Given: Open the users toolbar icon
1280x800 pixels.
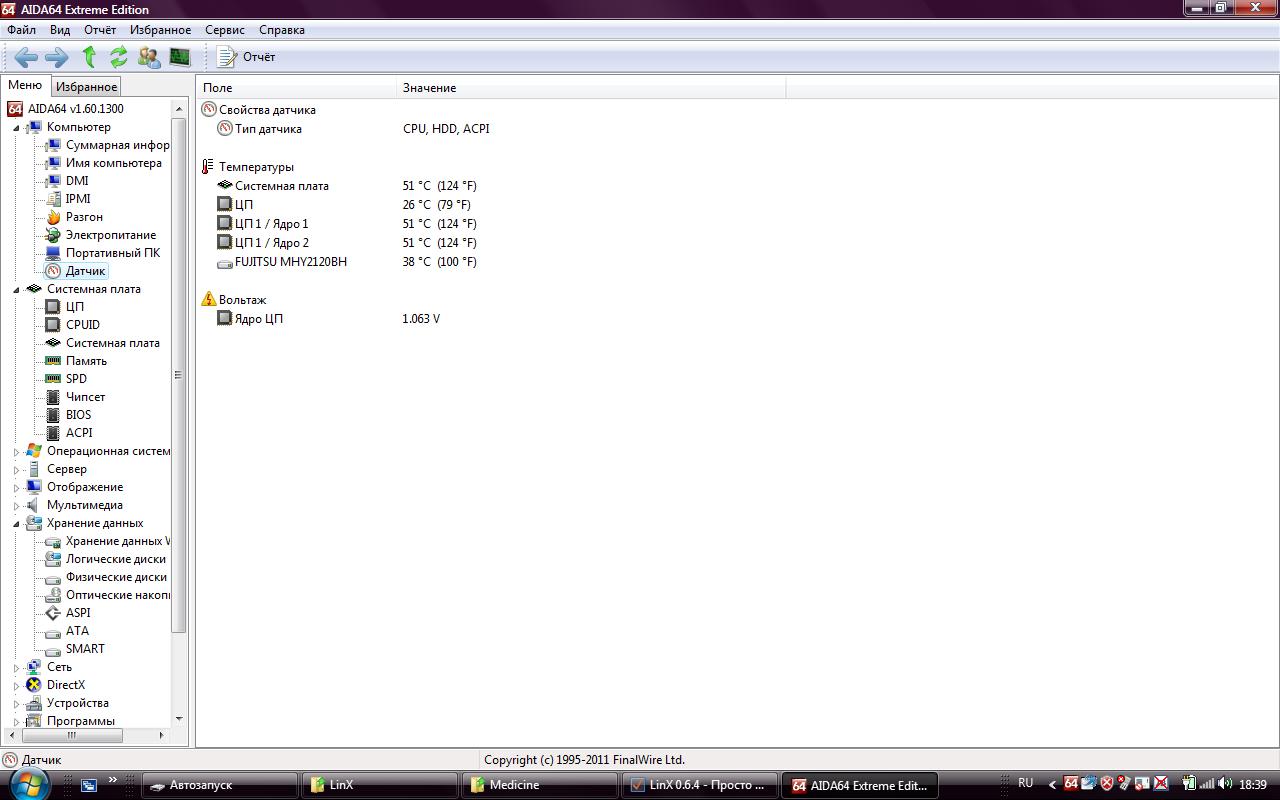Looking at the screenshot, I should [149, 57].
